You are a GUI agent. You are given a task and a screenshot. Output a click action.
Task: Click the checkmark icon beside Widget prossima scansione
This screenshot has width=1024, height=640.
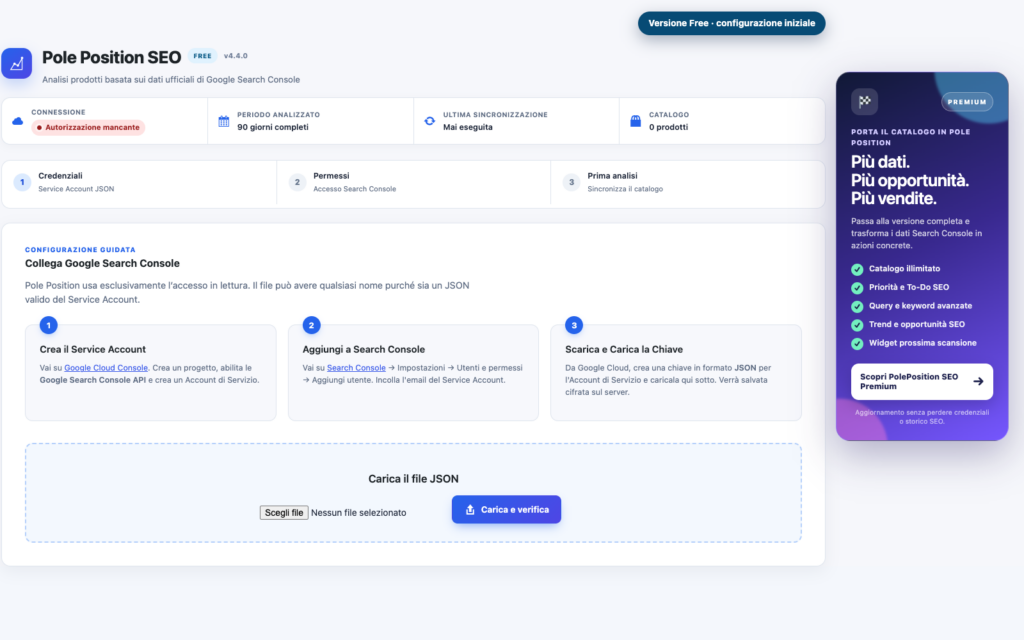[857, 344]
